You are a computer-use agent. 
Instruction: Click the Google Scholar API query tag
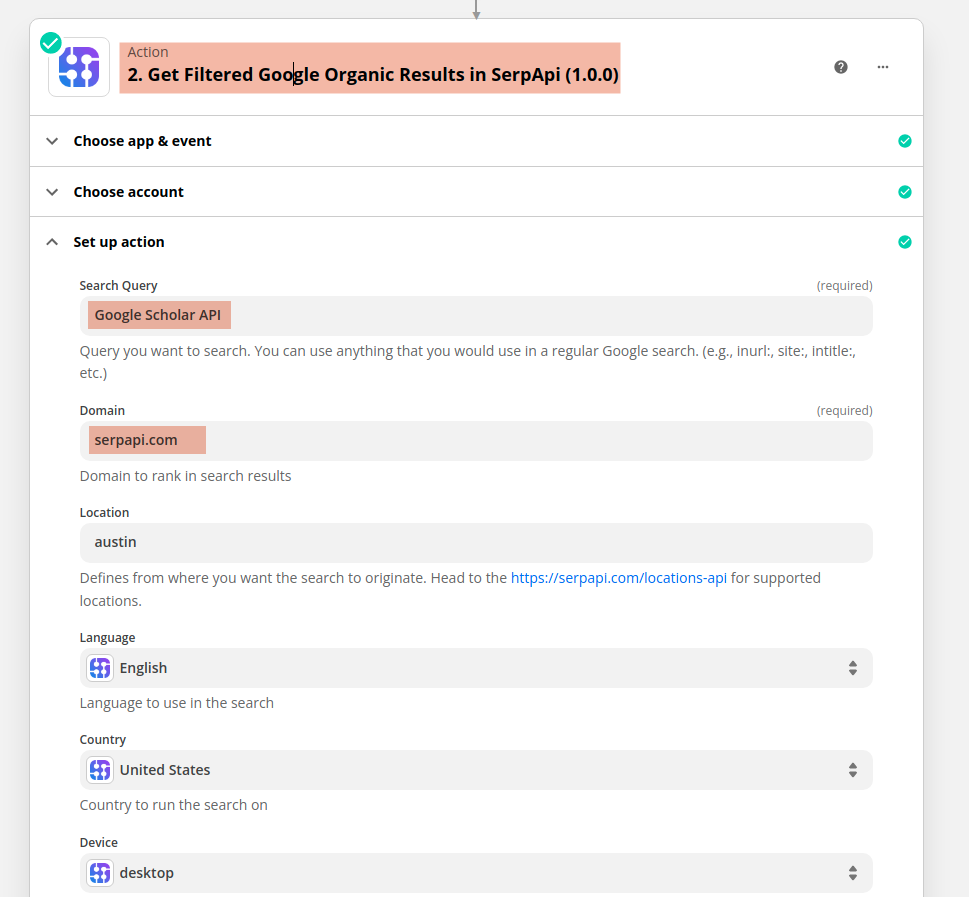pyautogui.click(x=158, y=314)
